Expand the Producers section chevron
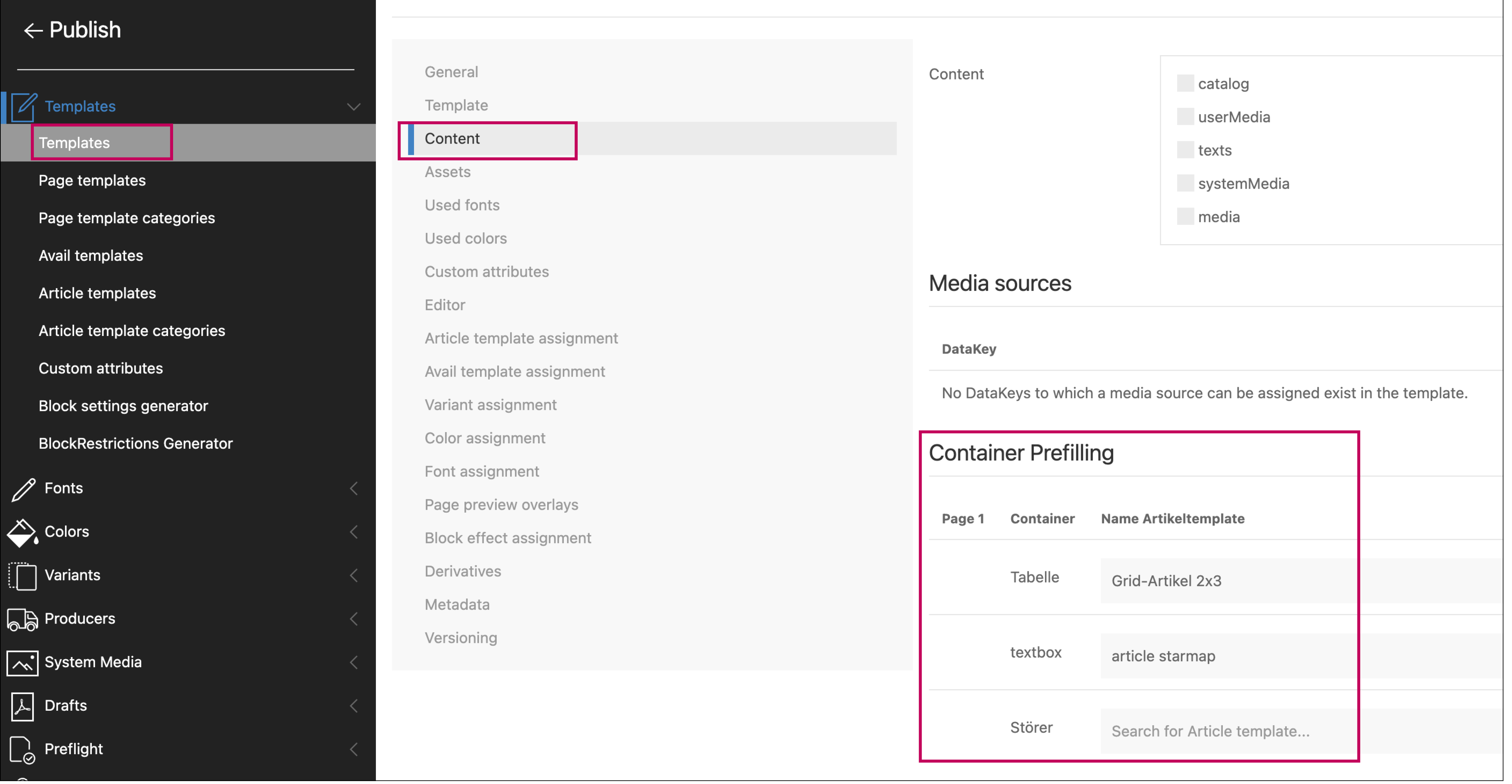Viewport: 1512px width, 784px height. (x=353, y=619)
